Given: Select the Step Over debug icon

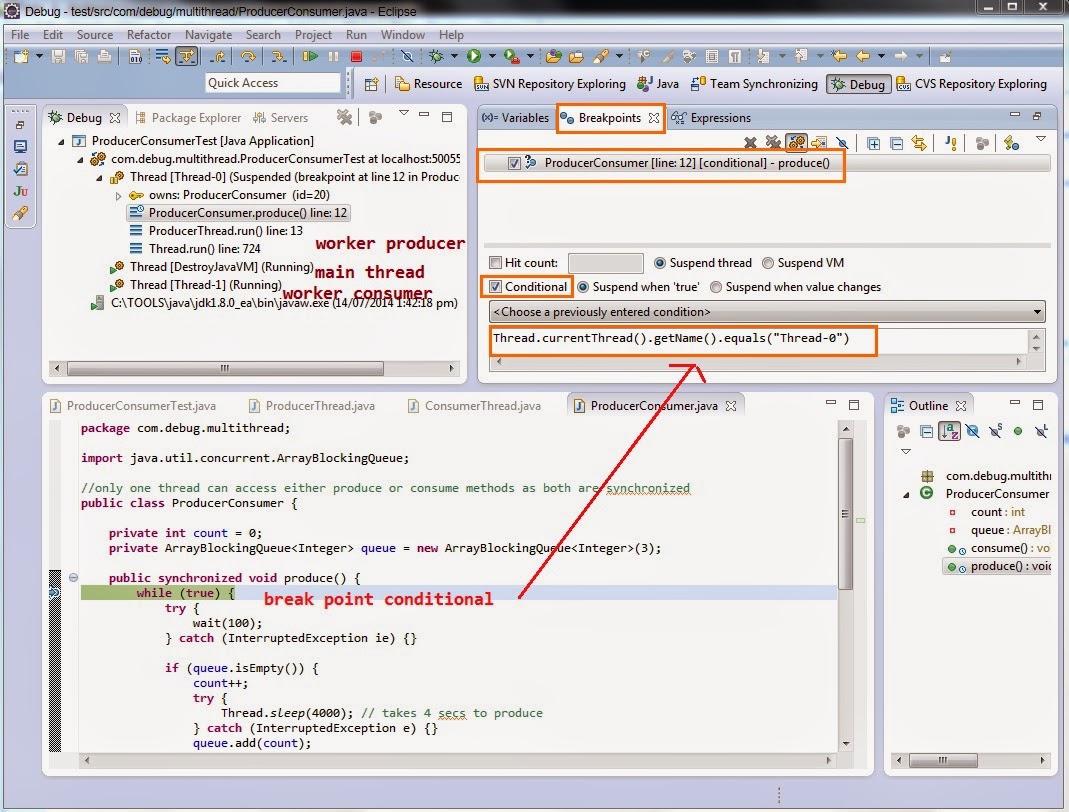Looking at the screenshot, I should click(248, 56).
